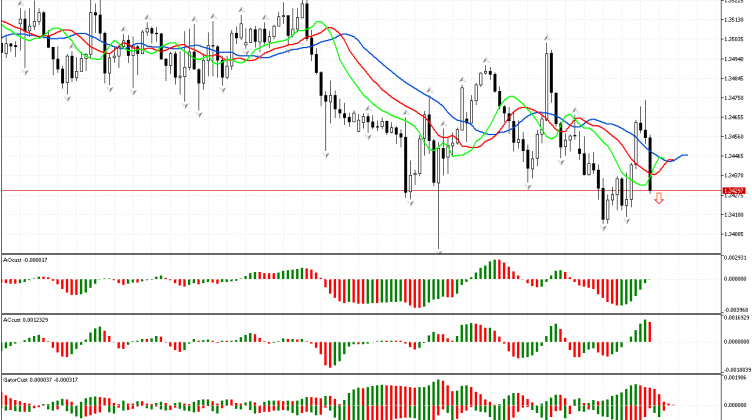The width and height of the screenshot is (752, 420).
Task: Click the 0.002911 AOcust scale value
Action: pos(735,258)
